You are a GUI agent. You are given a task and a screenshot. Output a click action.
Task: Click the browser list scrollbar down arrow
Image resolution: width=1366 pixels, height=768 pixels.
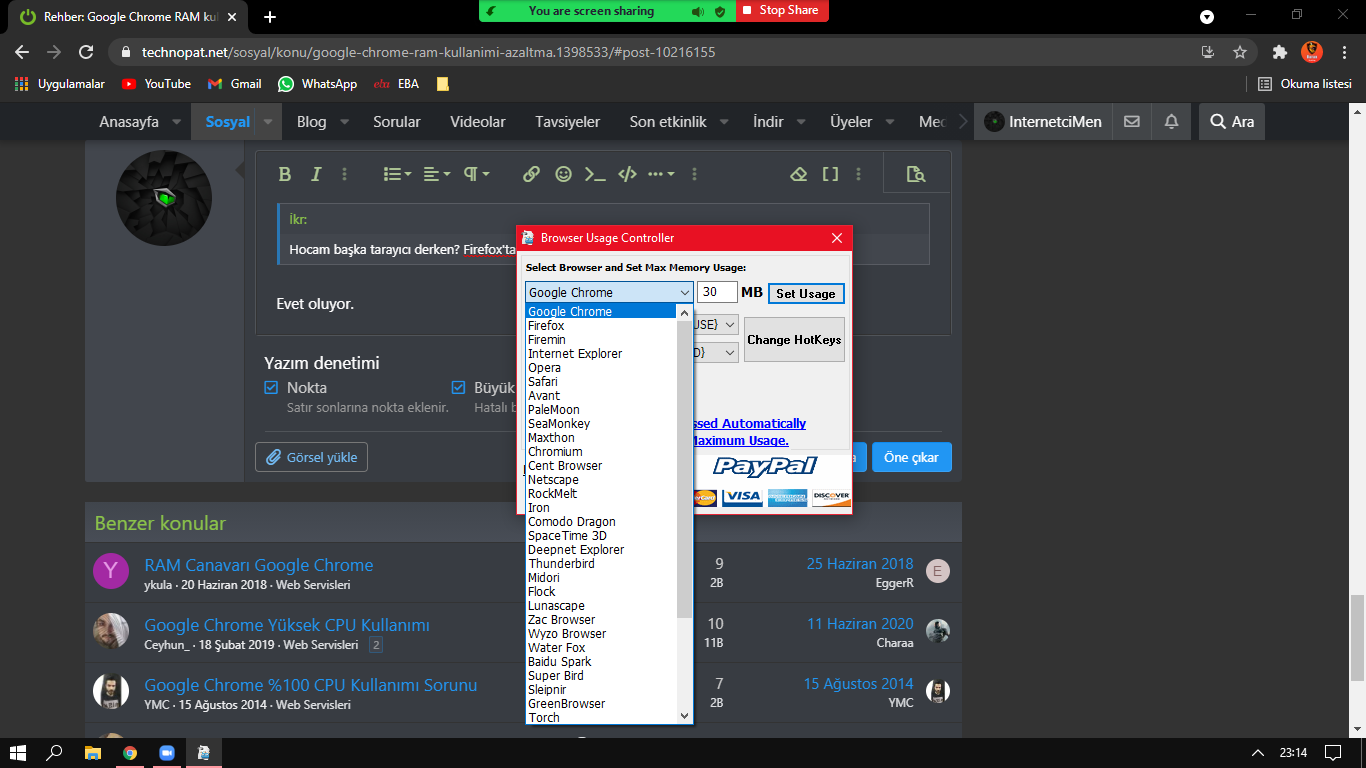click(x=685, y=716)
